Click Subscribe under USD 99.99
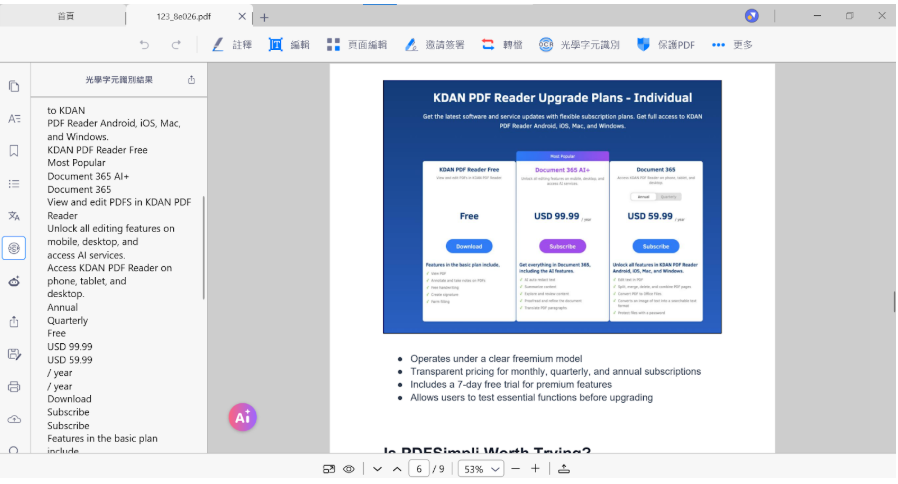Screen dimensions: 898x484 (x=562, y=246)
